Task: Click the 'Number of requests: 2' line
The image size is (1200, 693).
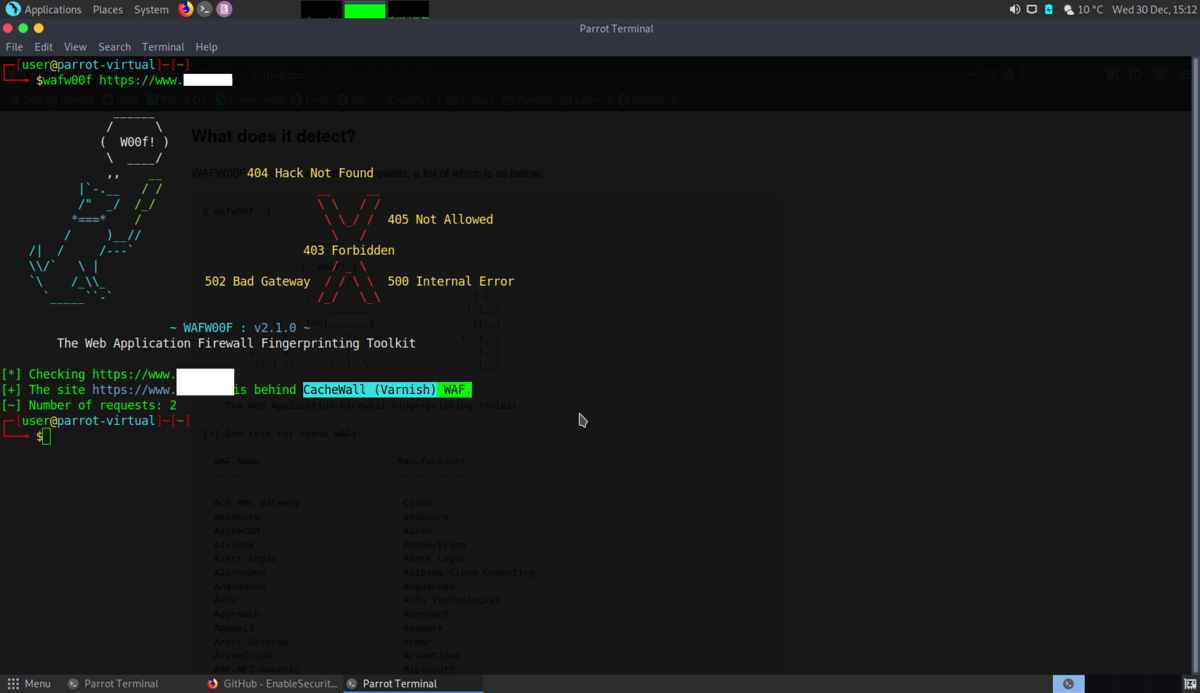Action: [x=89, y=405]
